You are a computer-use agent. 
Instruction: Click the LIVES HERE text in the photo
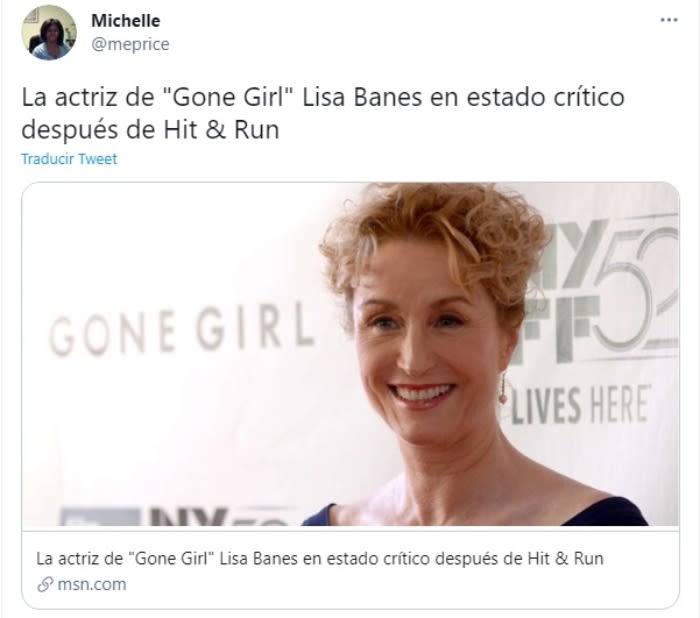click(x=580, y=405)
